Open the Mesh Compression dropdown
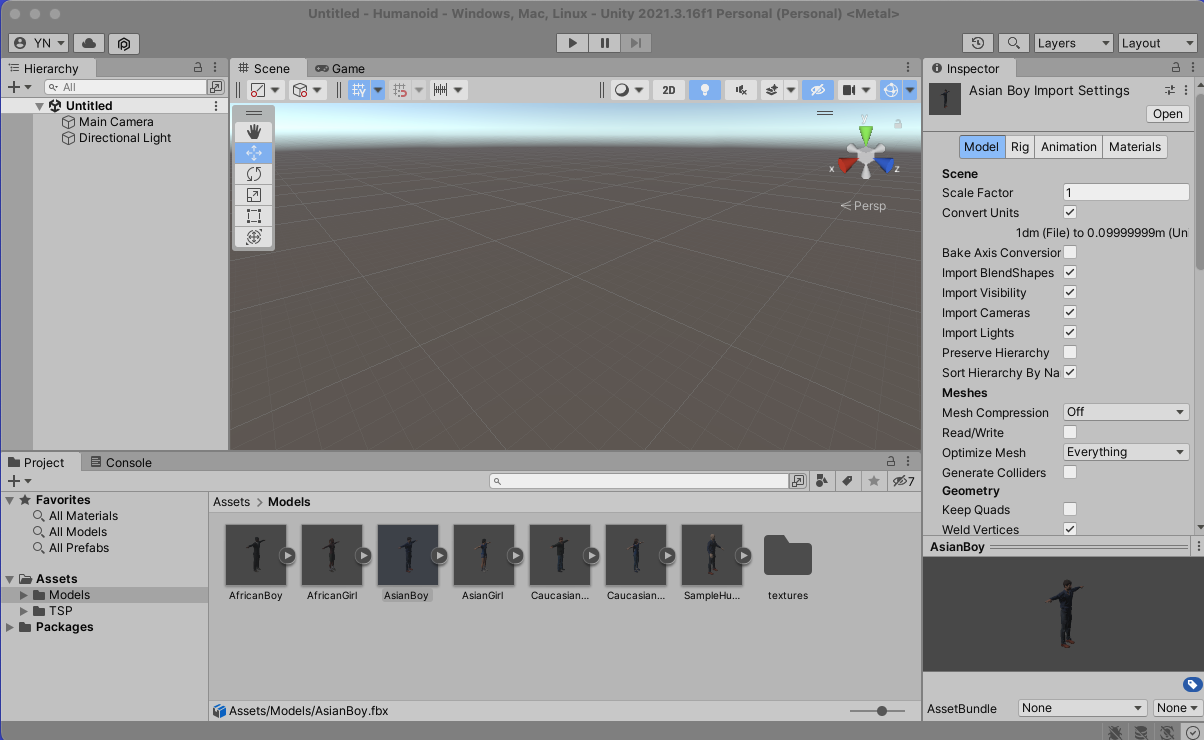 (1125, 412)
